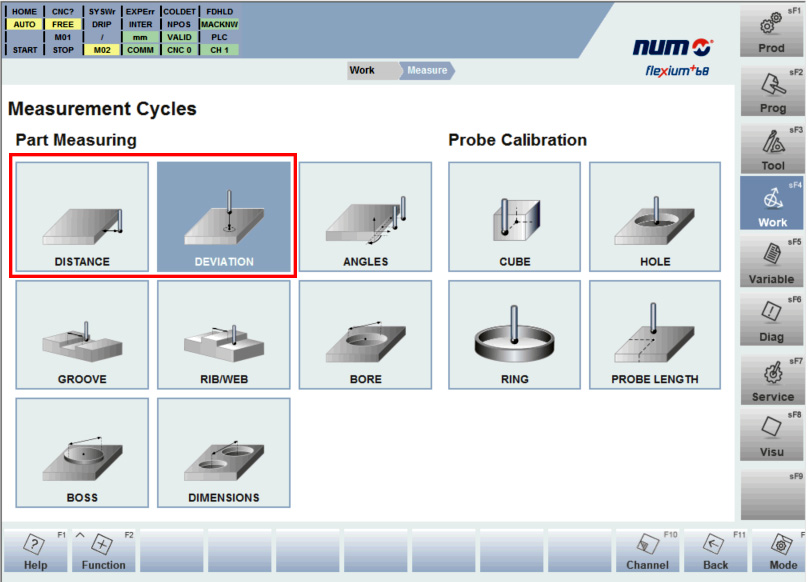
Task: Open the Channel selection softkey
Action: click(x=647, y=550)
